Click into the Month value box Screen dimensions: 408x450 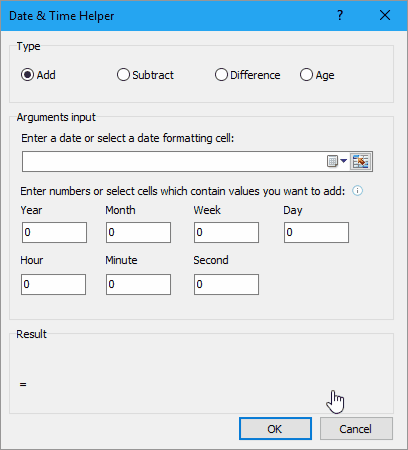coord(138,232)
